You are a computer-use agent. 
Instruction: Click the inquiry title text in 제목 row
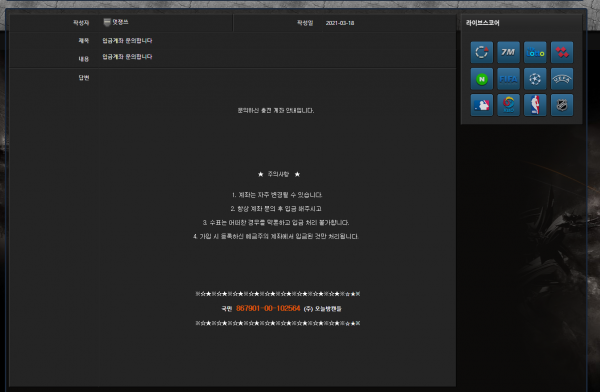pyautogui.click(x=127, y=41)
